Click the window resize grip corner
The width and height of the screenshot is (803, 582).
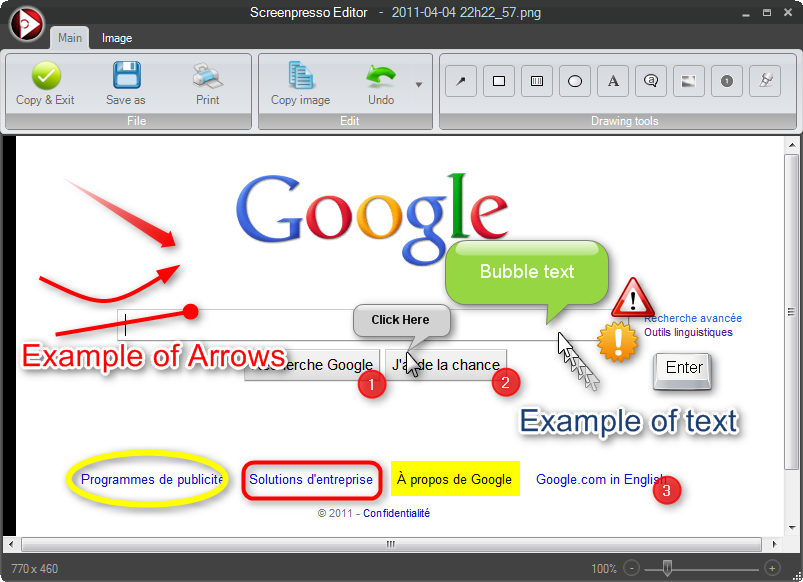[x=796, y=575]
